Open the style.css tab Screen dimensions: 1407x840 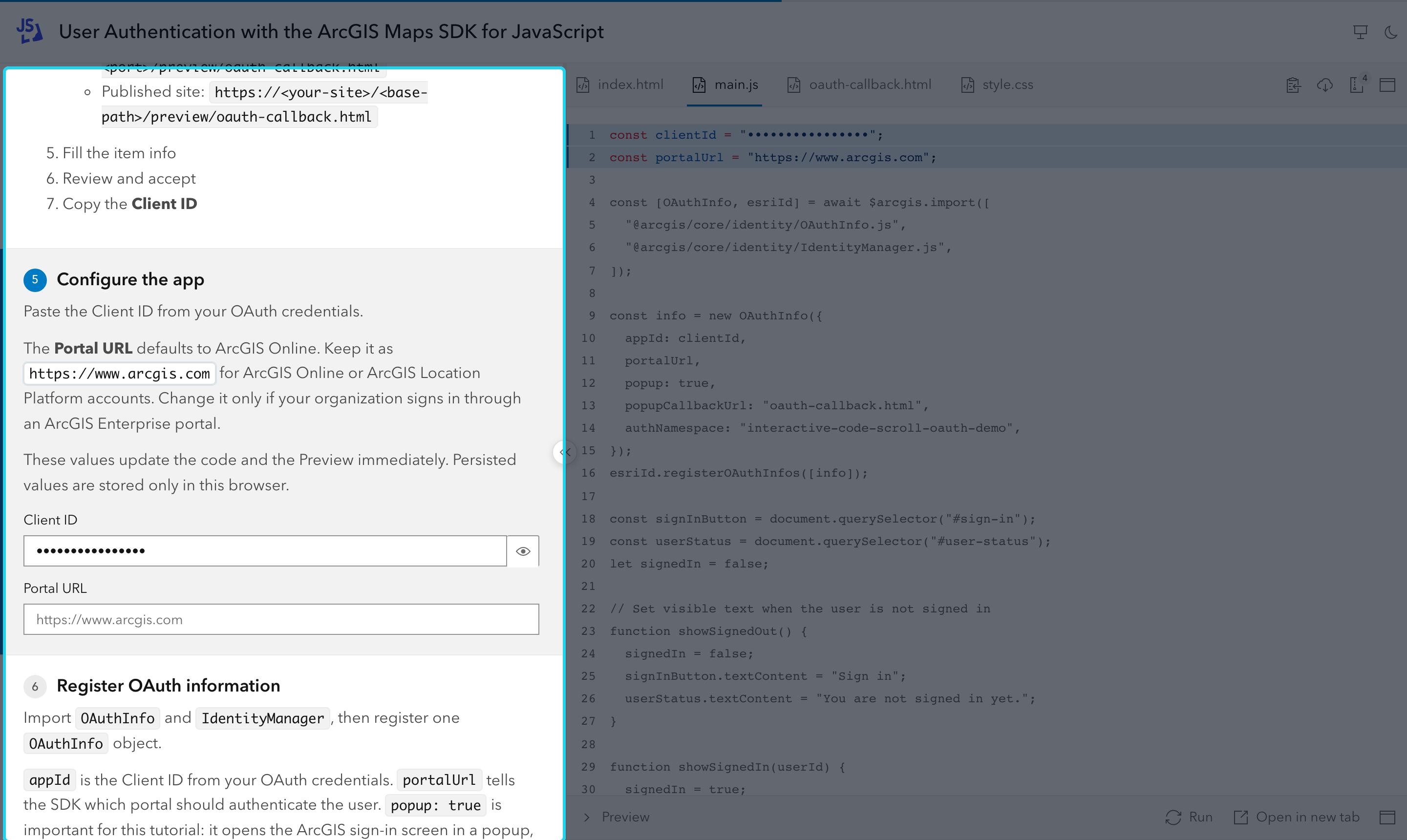click(997, 84)
